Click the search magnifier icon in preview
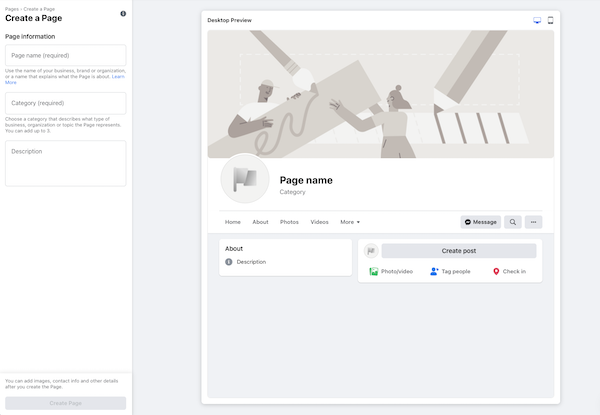The image size is (600, 415). [512, 222]
